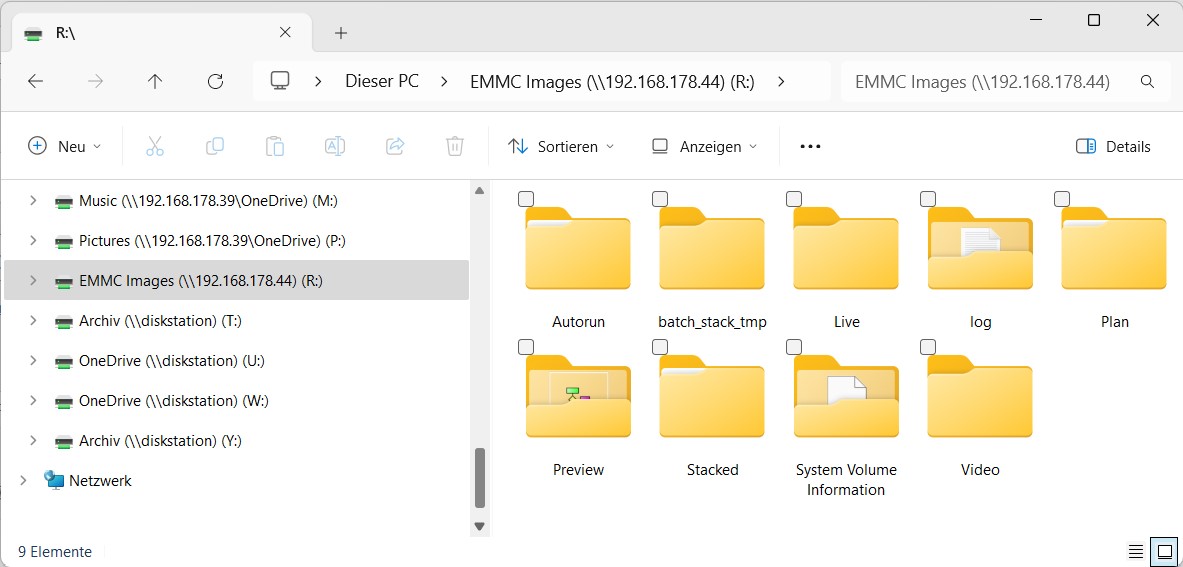Click the Neu create button
The image size is (1183, 567).
coord(65,146)
